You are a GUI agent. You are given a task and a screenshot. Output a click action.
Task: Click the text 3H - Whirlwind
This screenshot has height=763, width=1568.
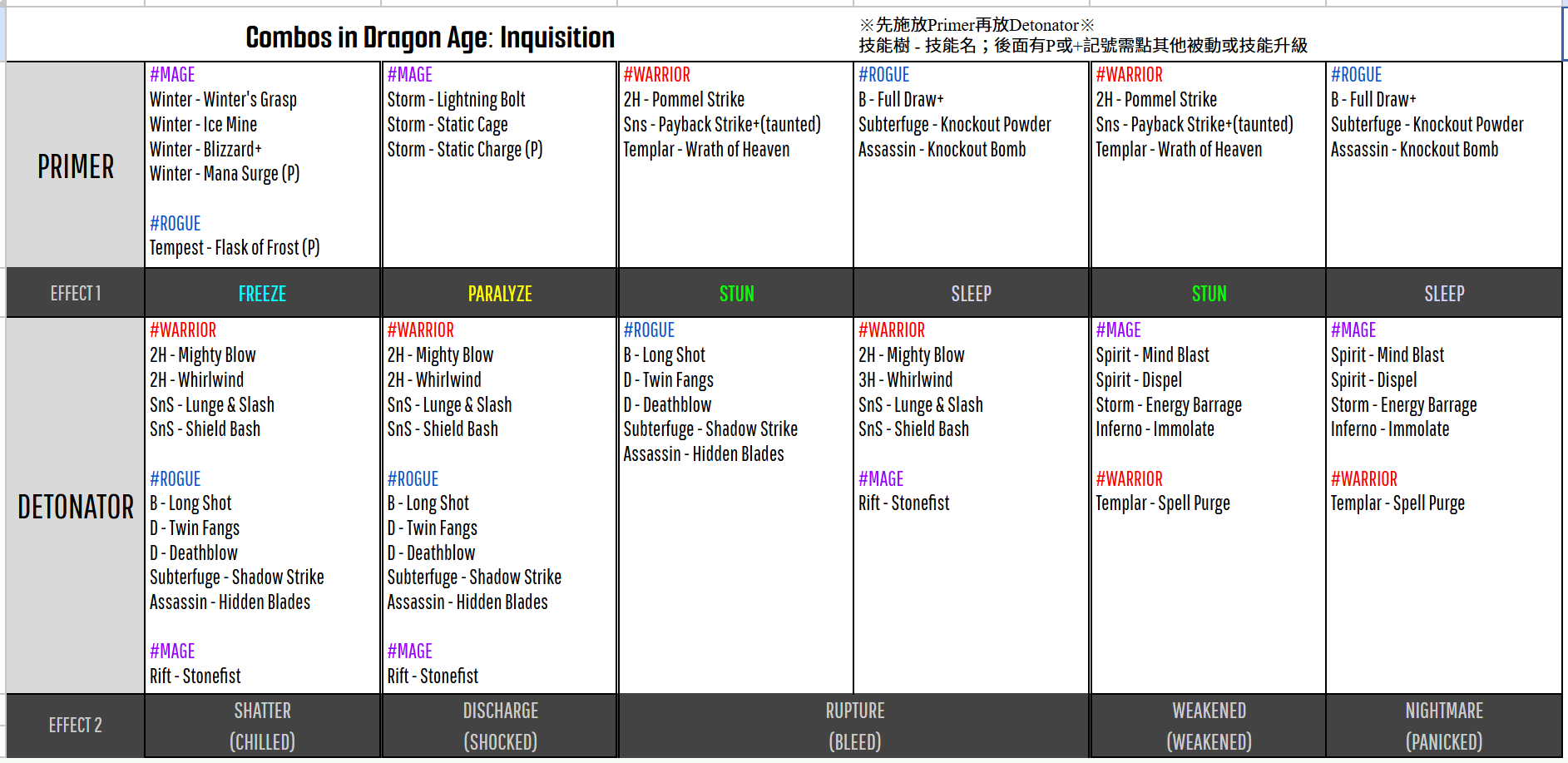click(905, 380)
